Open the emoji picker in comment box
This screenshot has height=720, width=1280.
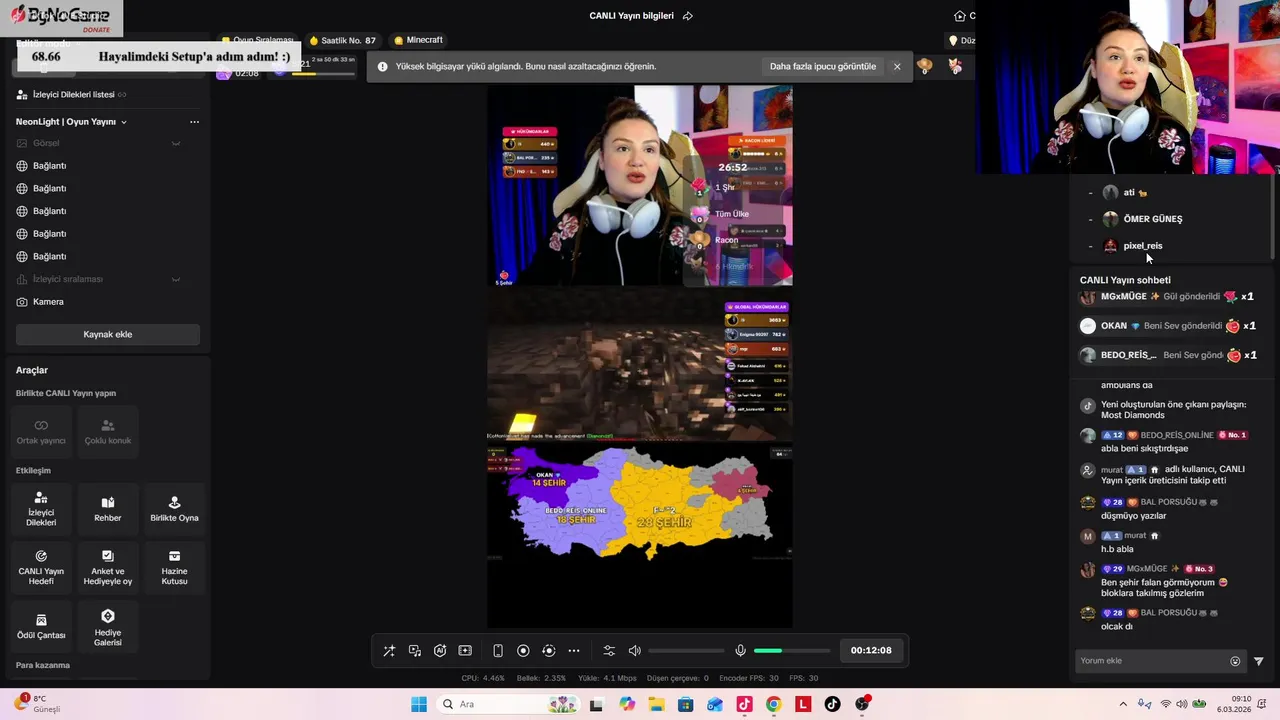(x=1235, y=661)
